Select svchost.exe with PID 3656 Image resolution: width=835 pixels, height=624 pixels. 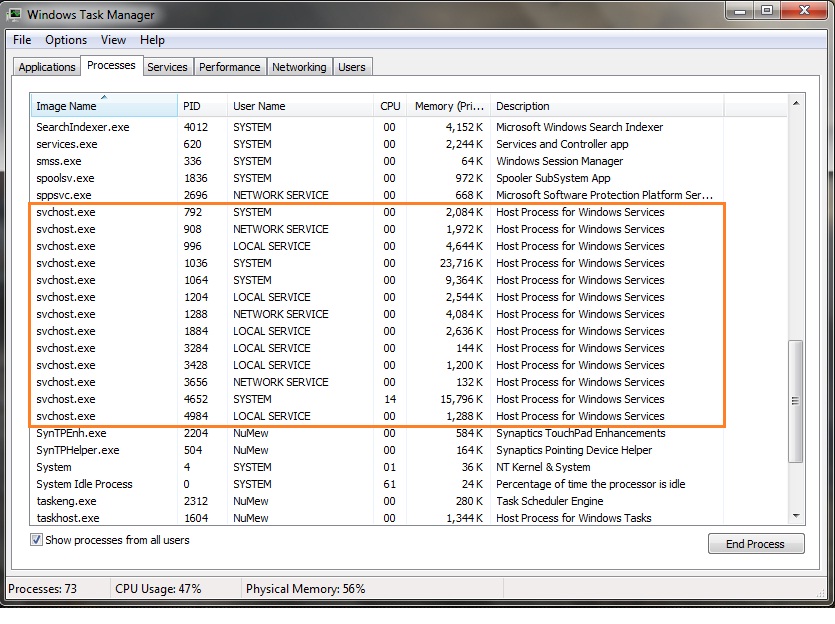point(377,383)
